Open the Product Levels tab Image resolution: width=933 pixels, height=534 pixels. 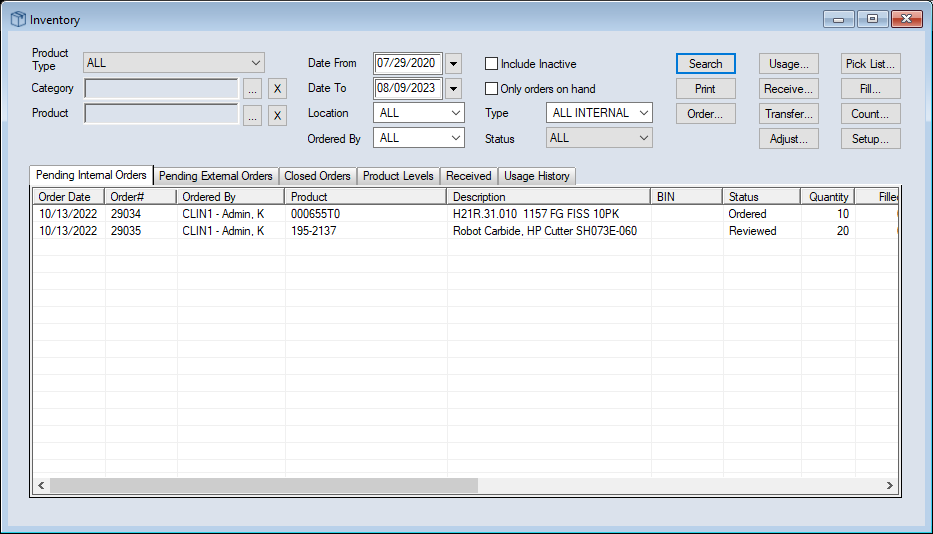tap(398, 176)
